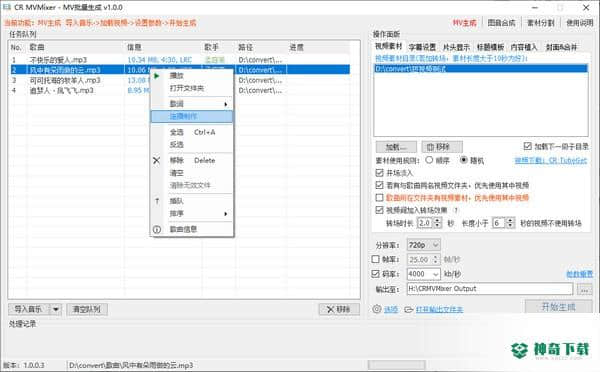This screenshot has width=600, height=372.
Task: Toggle the 码率 checkbox
Action: (375, 274)
